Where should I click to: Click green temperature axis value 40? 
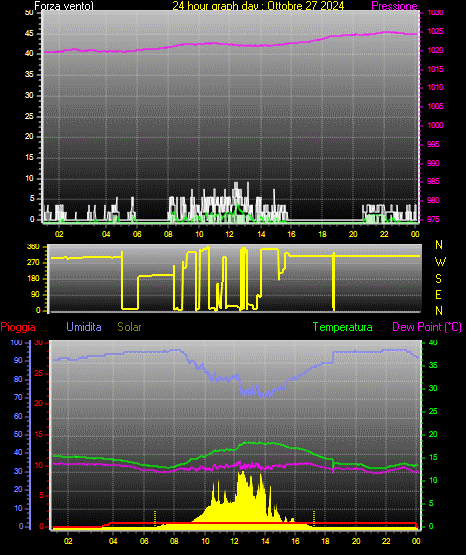point(433,342)
